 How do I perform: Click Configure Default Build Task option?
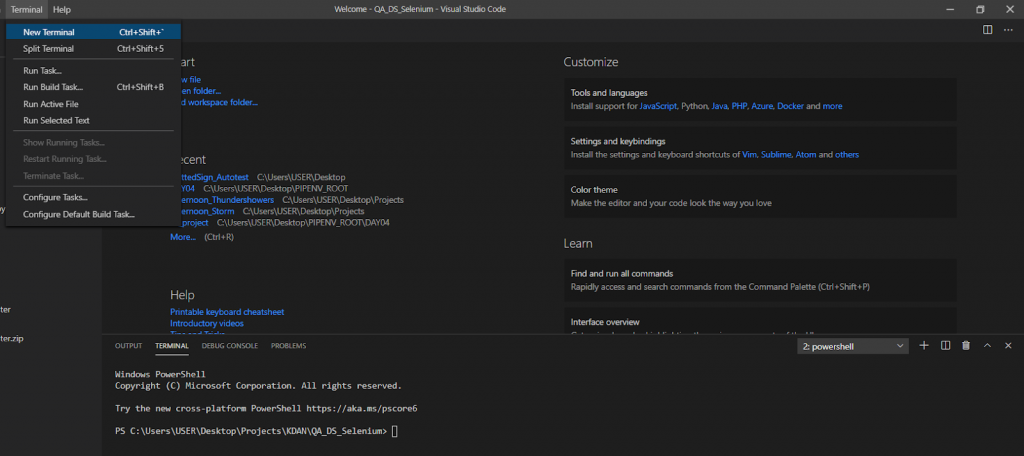(78, 214)
